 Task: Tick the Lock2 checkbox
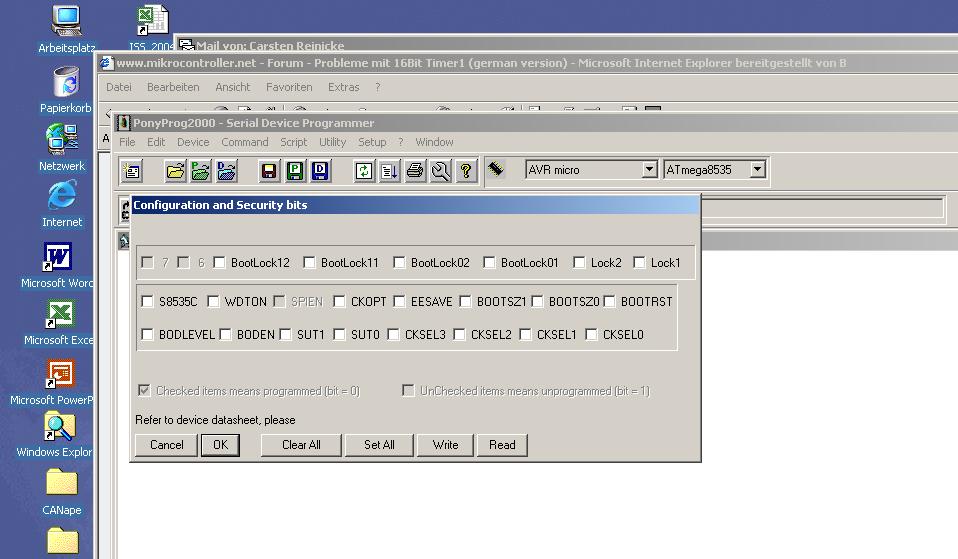coord(579,263)
